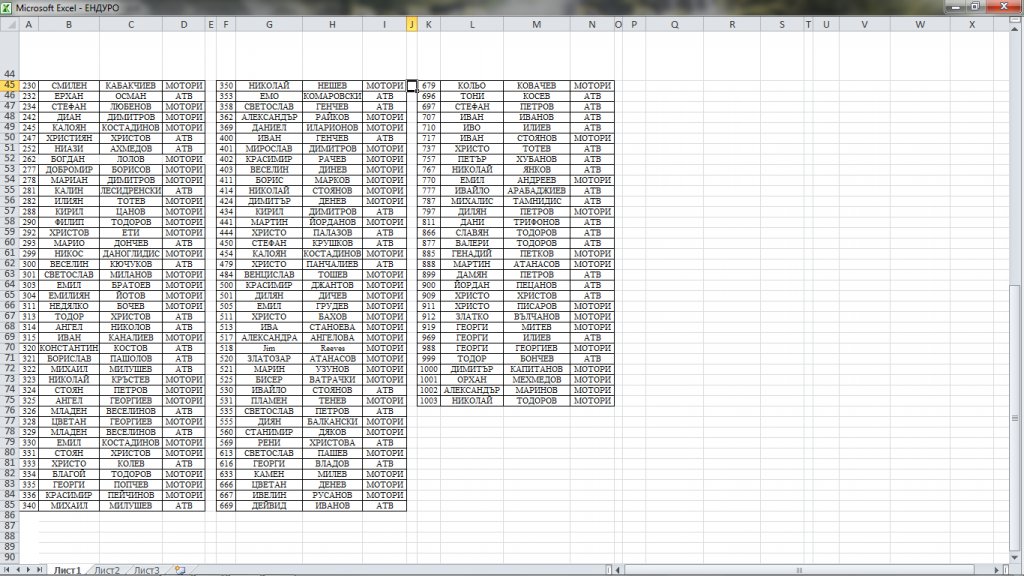1024x576 pixels.
Task: Select cell containing ВЪЛЧАНОВ
Action: coord(536,316)
